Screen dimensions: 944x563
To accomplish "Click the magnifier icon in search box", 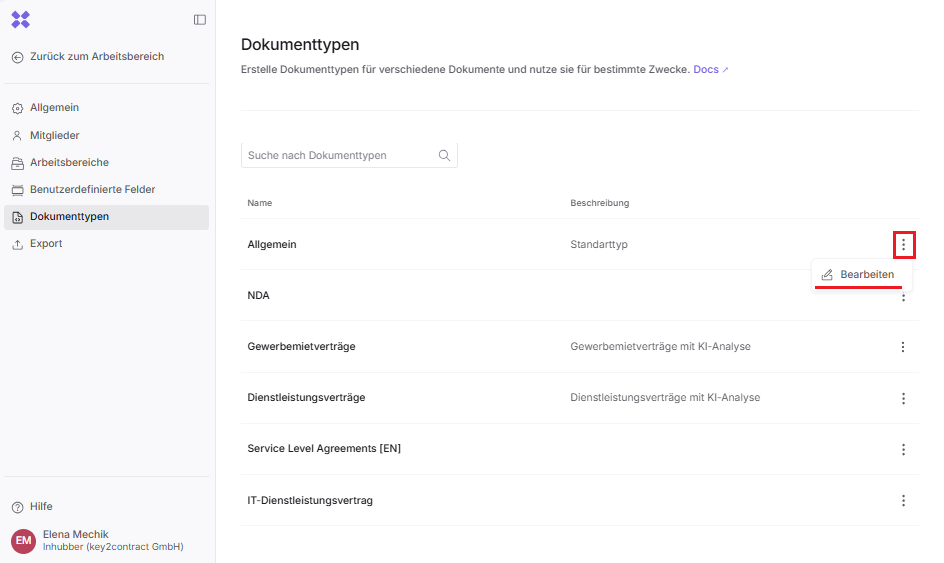I will 444,156.
